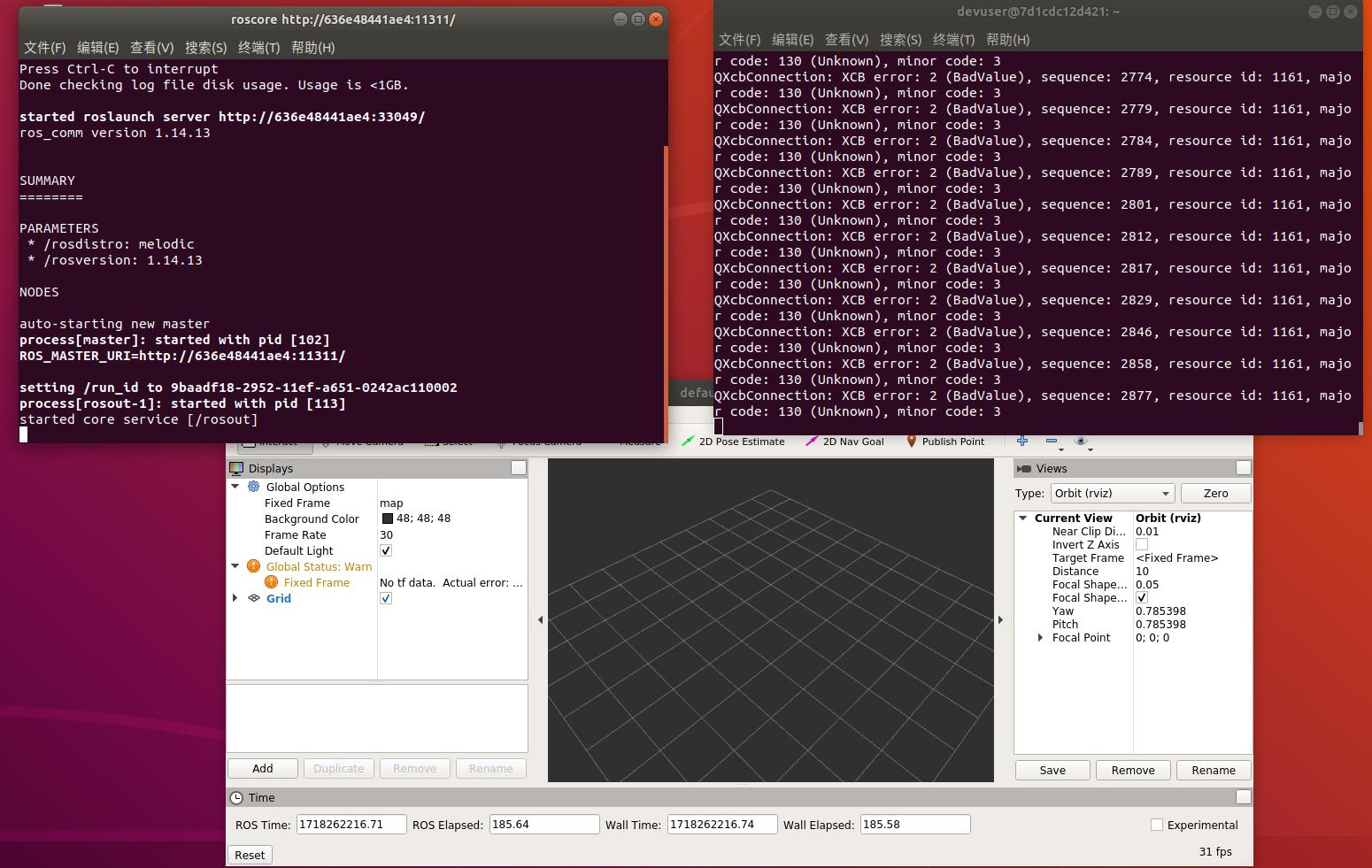Collapse the right Views sidebar arrow
This screenshot has height=868, width=1372.
1001,619
